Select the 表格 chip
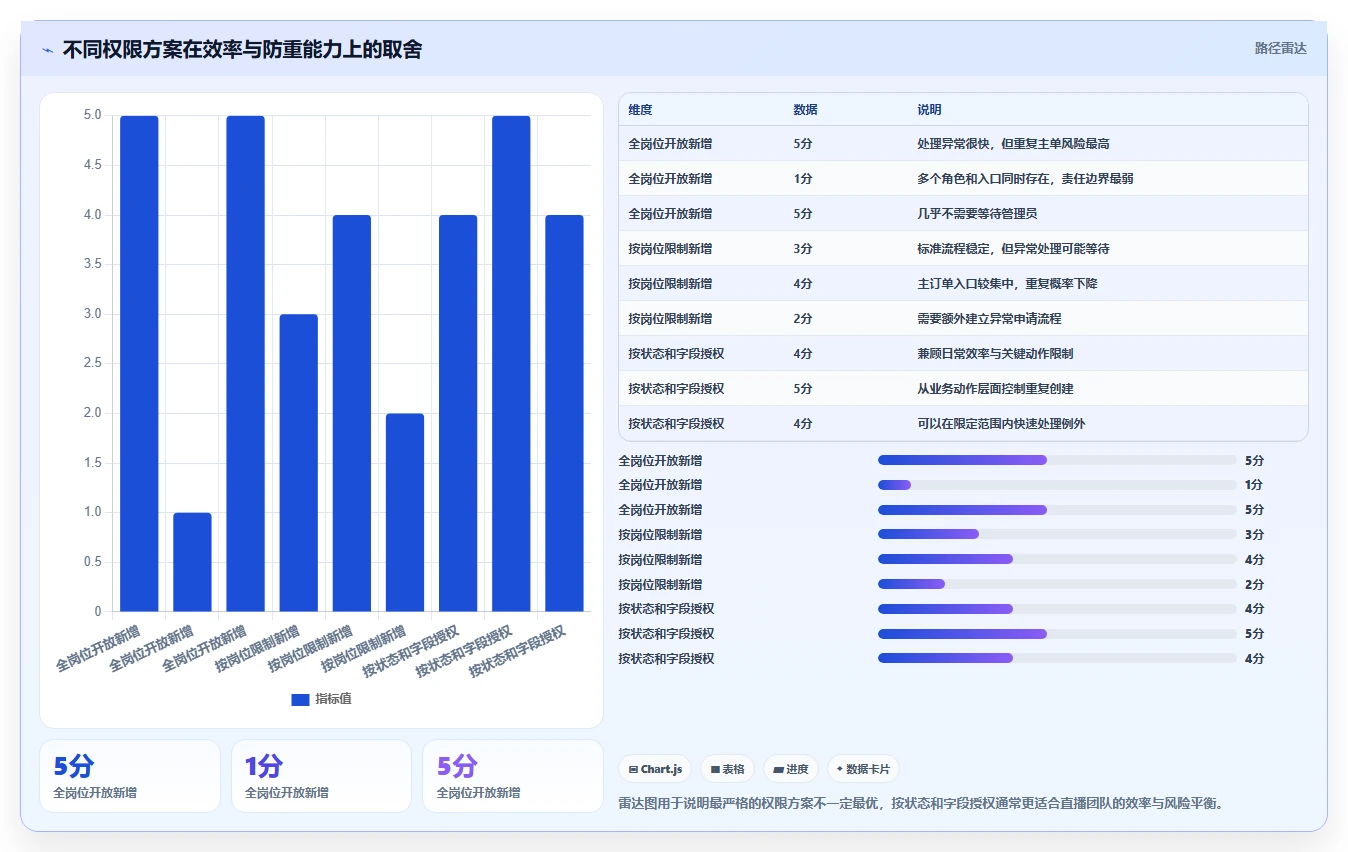The image size is (1348, 852). [x=727, y=769]
